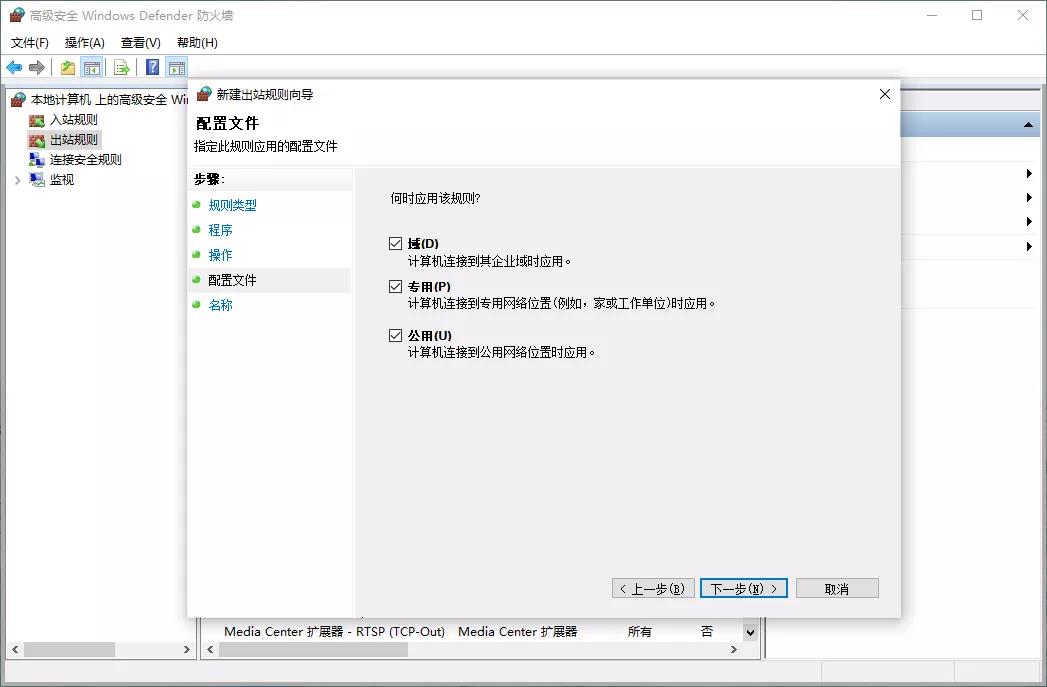Click the 下一步(N) button
The width and height of the screenshot is (1047, 687).
[x=744, y=588]
